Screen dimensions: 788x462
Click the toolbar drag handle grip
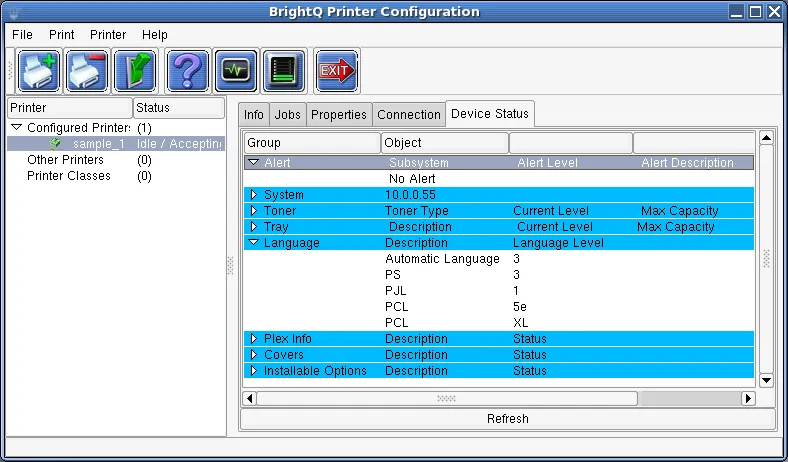(x=10, y=71)
